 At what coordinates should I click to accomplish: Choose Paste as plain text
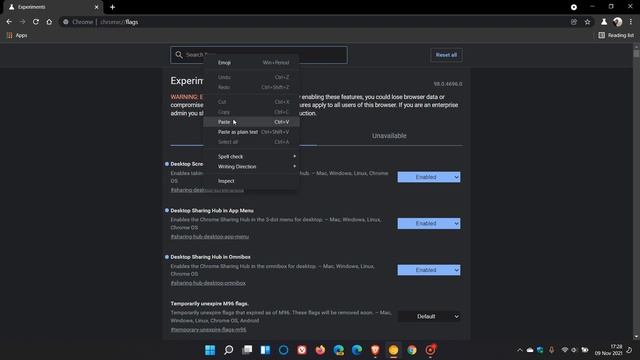pos(251,132)
